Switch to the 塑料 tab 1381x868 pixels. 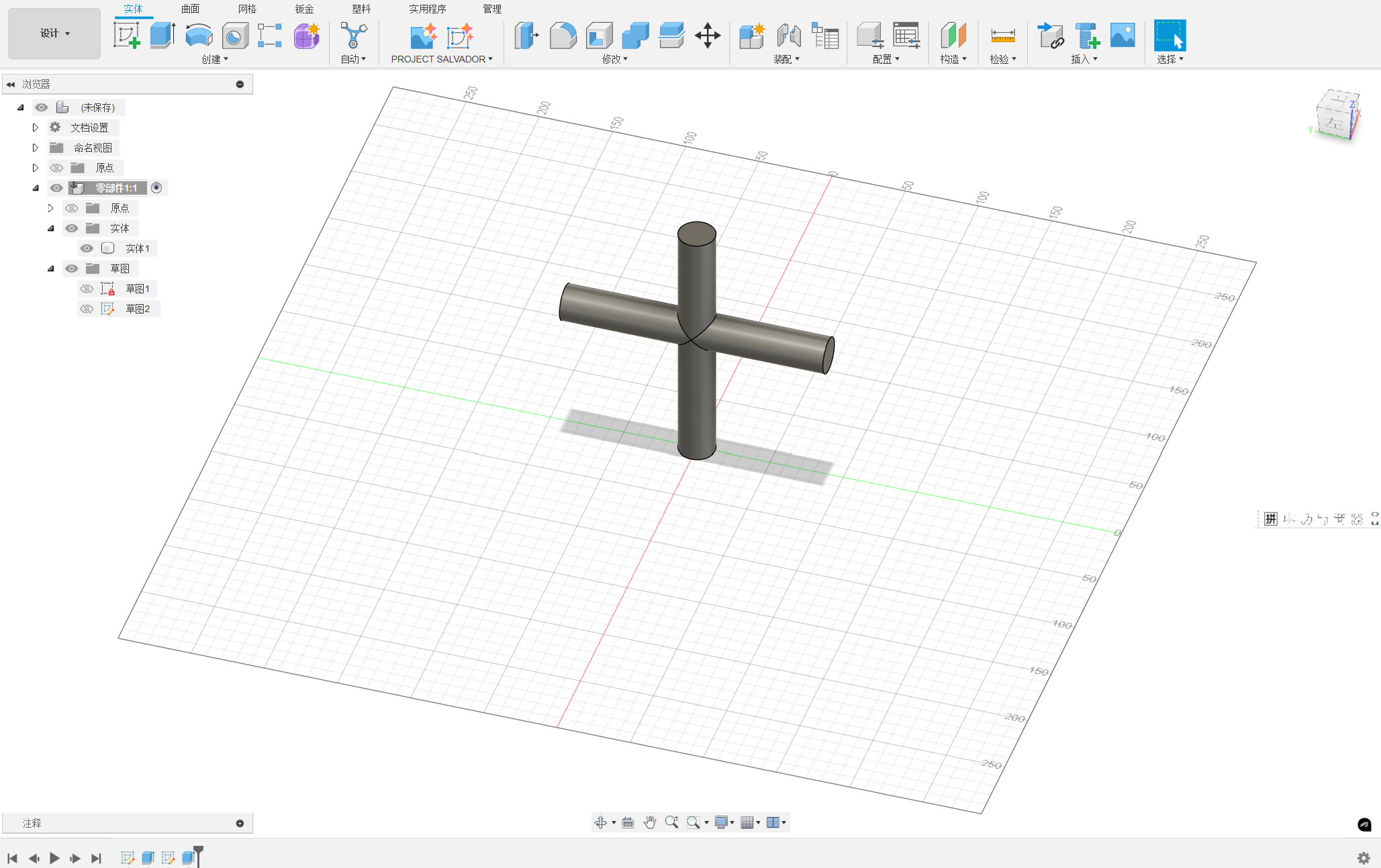362,9
